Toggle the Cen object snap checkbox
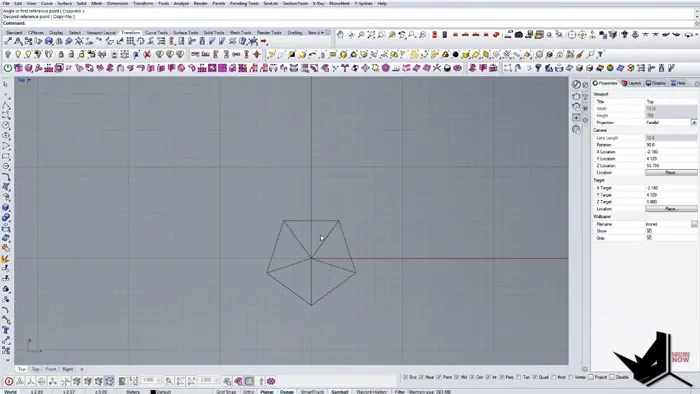This screenshot has height=394, width=700. 472,377
